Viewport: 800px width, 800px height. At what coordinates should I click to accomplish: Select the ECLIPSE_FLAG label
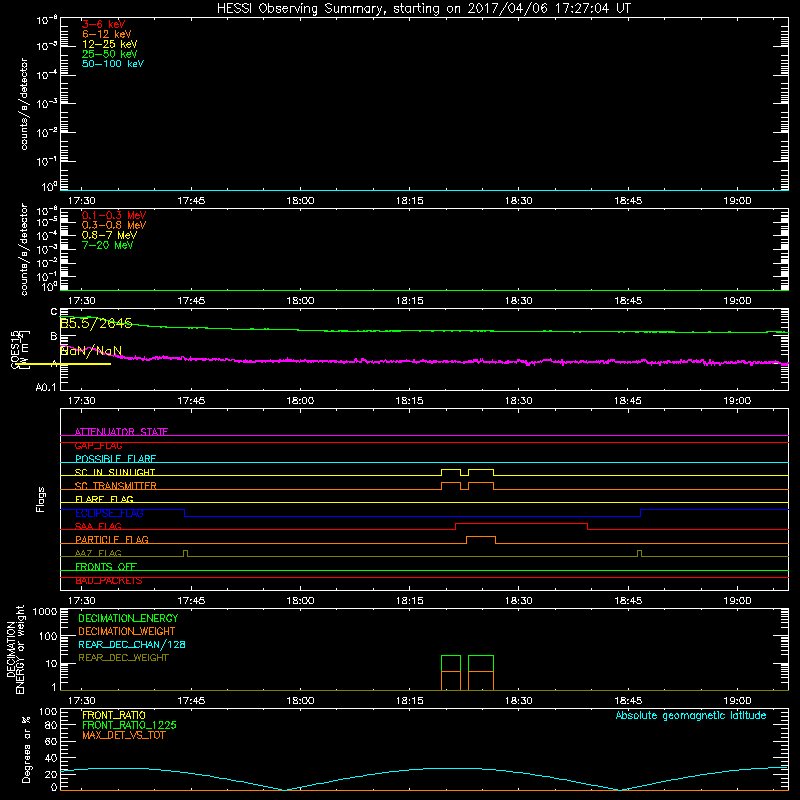coord(109,513)
